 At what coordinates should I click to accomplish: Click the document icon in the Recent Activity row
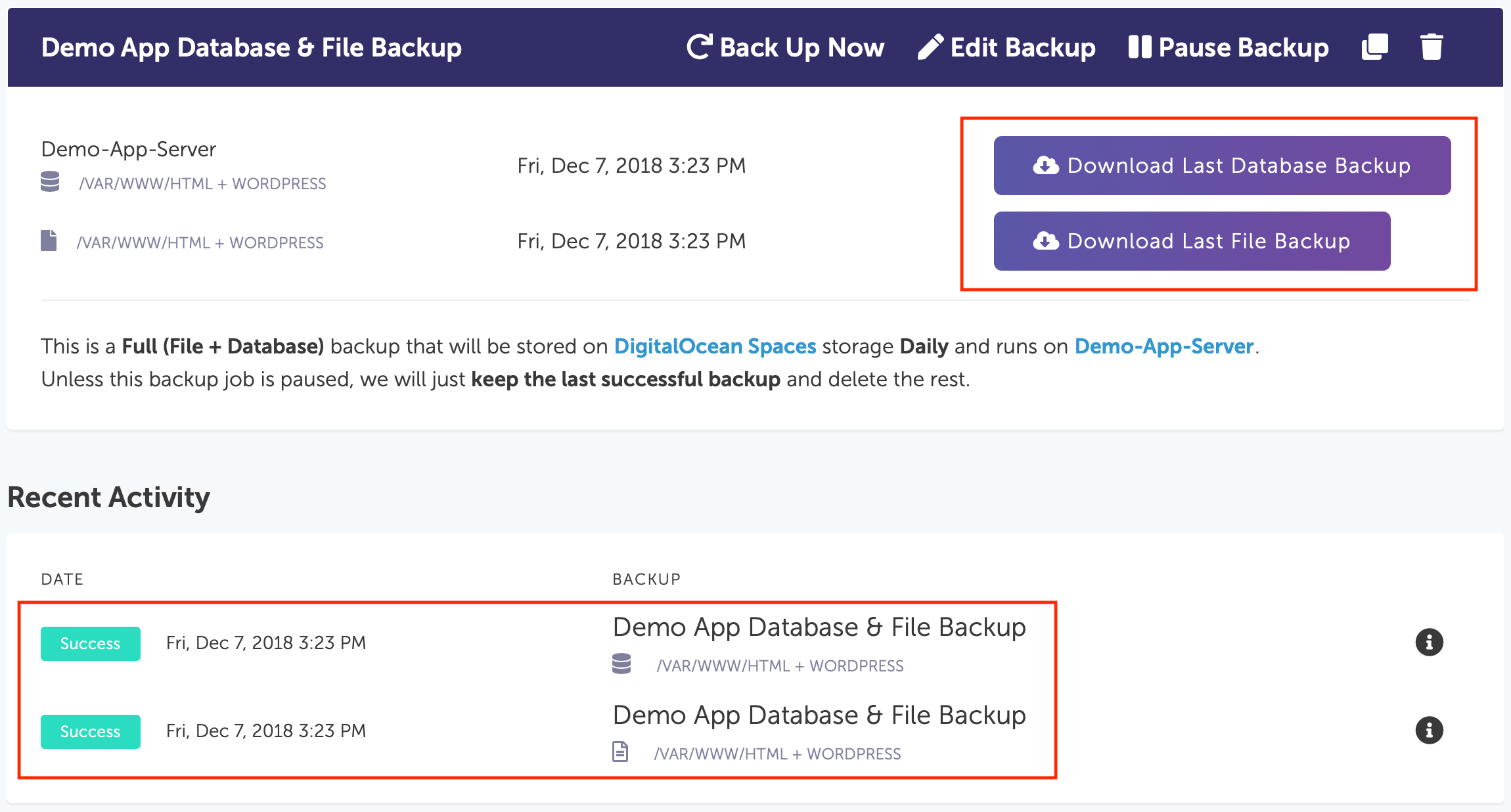pos(620,752)
